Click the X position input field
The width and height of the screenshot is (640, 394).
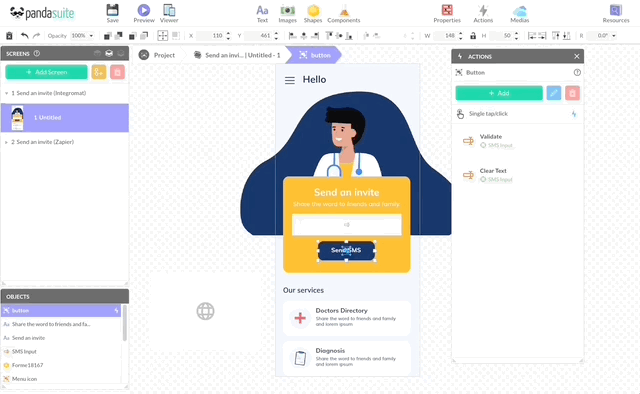click(210, 36)
